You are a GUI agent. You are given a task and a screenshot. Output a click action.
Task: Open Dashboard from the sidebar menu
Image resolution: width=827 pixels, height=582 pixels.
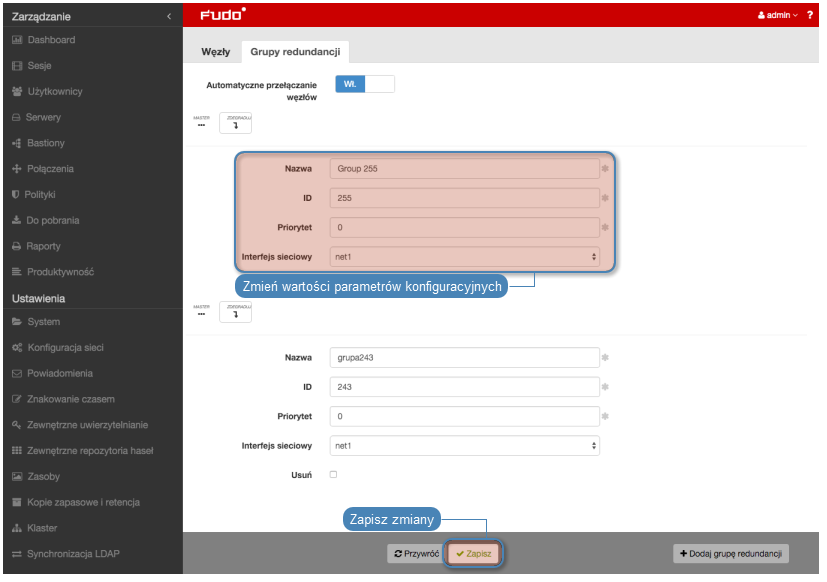pyautogui.click(x=51, y=40)
